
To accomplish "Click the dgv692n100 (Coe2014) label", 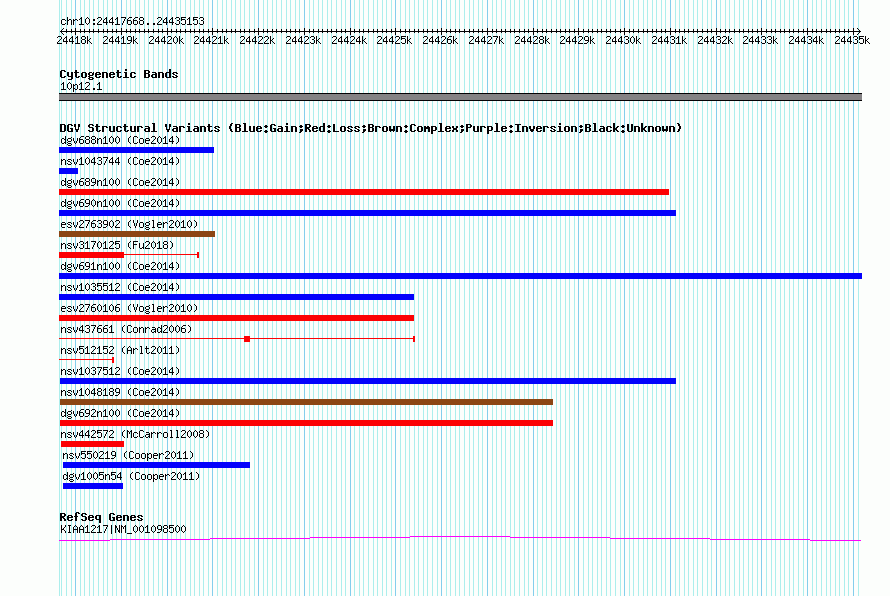I will click(x=120, y=413).
